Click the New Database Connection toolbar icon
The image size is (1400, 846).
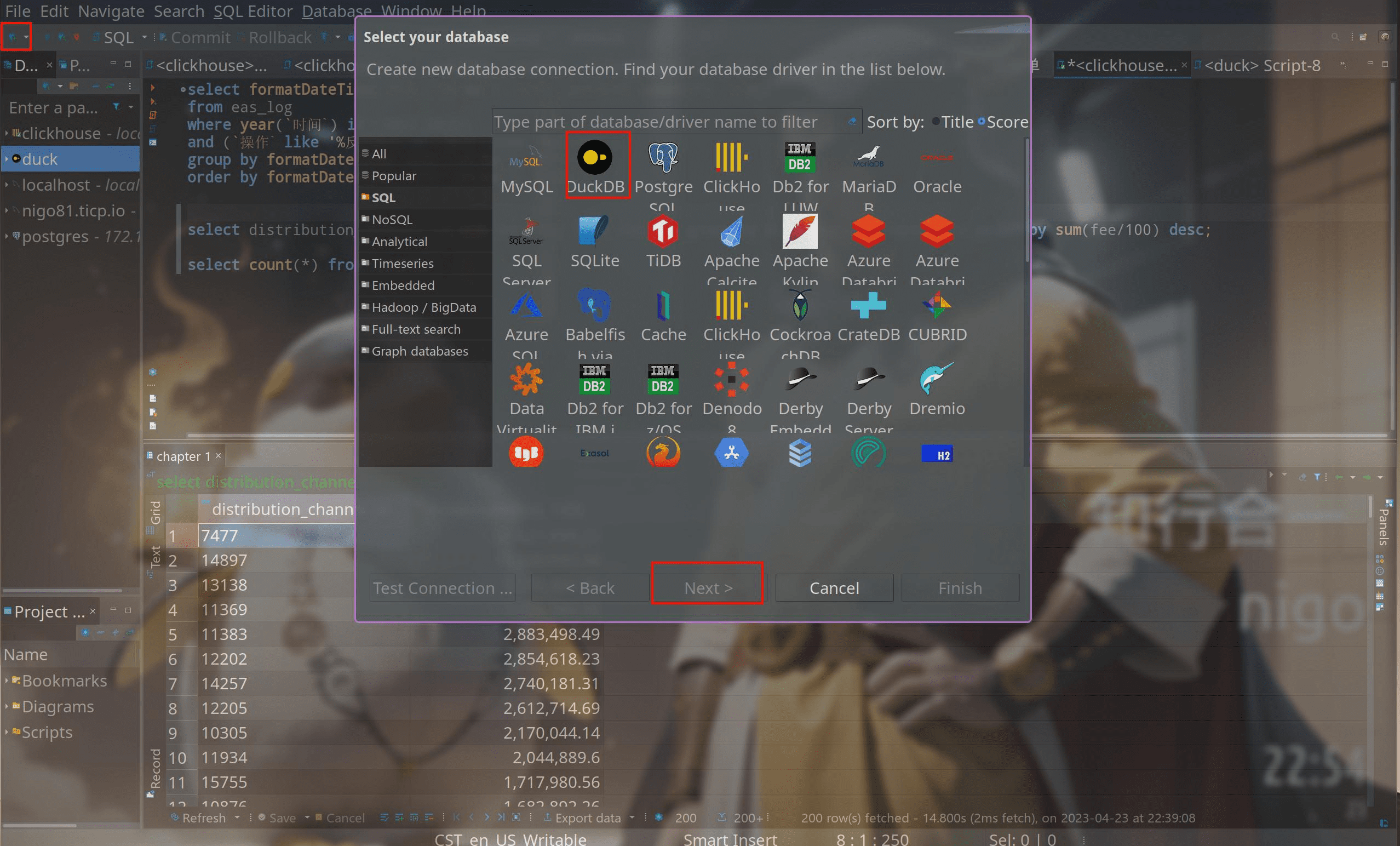(x=12, y=37)
